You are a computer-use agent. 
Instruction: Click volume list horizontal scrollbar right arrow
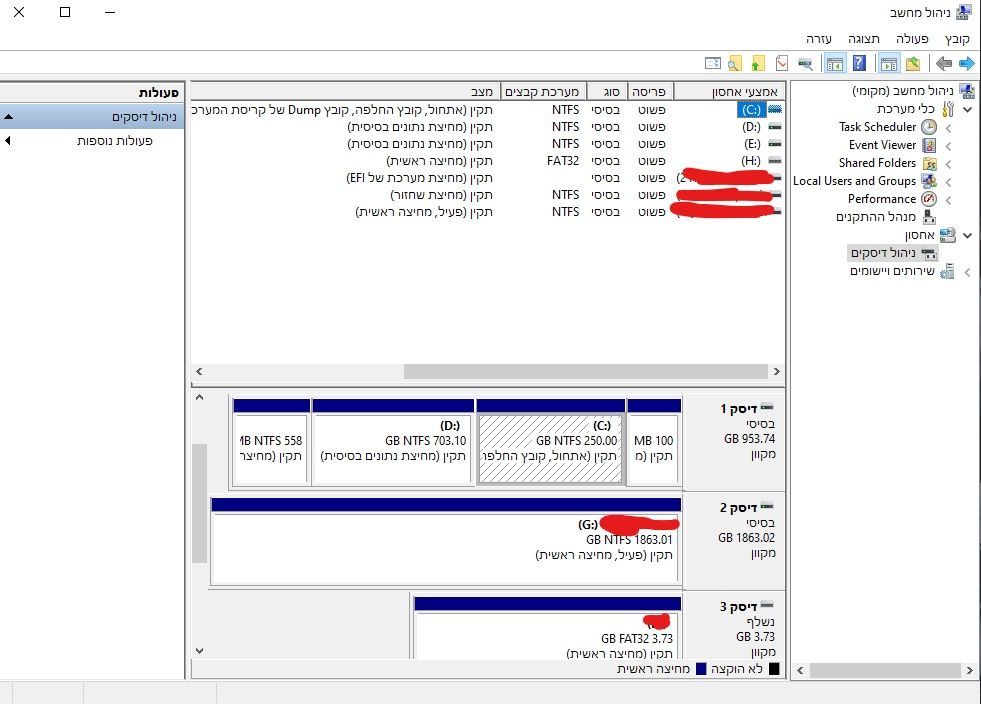pos(776,371)
